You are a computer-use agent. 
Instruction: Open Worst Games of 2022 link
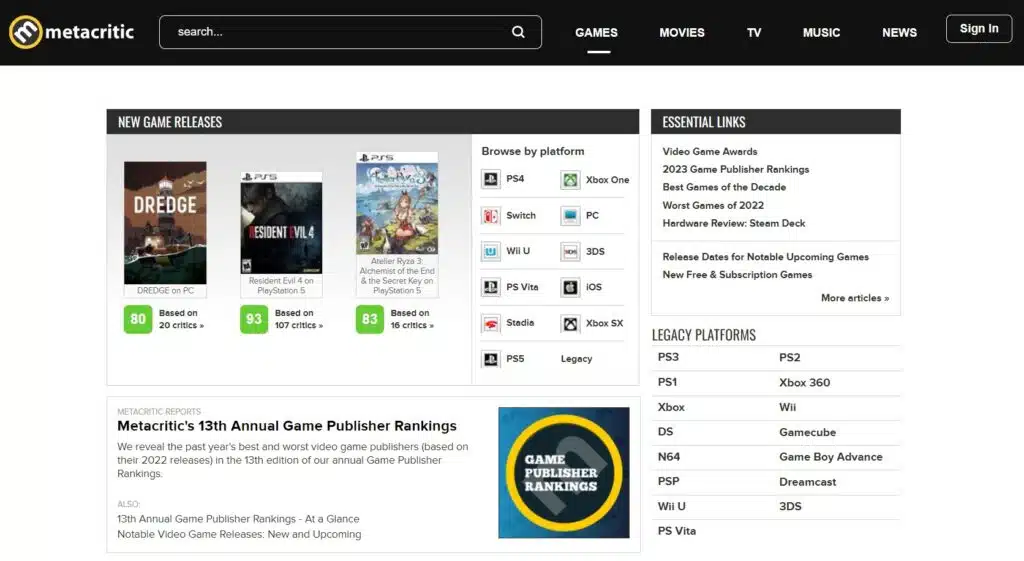tap(712, 205)
